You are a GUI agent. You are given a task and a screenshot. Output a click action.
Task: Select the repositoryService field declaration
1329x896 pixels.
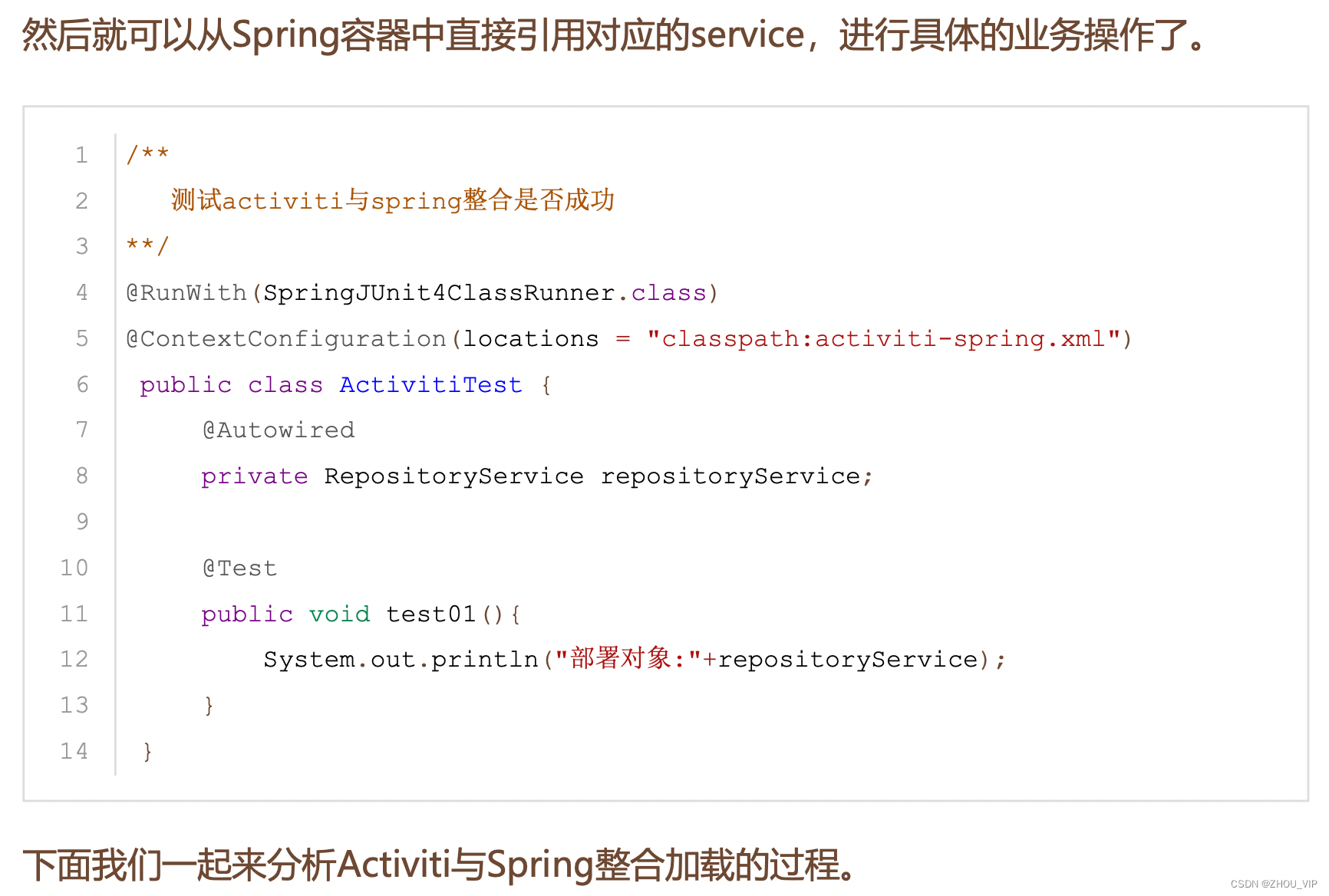(x=536, y=476)
